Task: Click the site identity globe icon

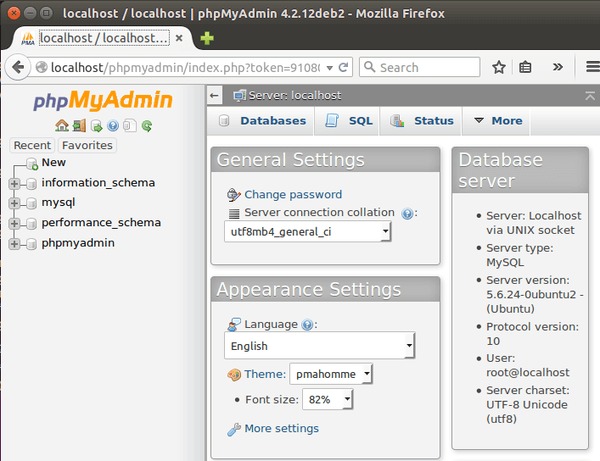Action: pyautogui.click(x=41, y=67)
